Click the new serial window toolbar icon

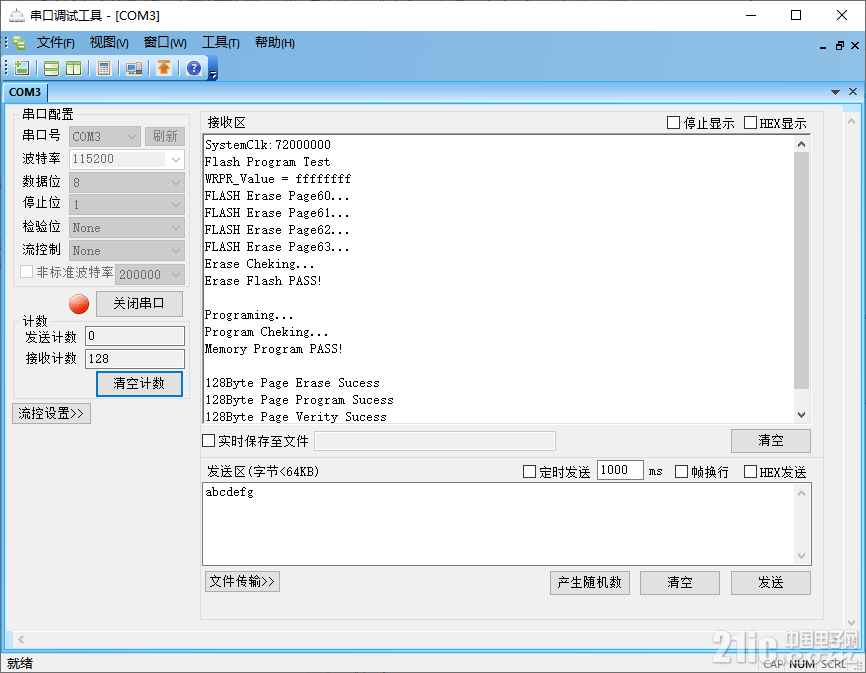tap(22, 68)
